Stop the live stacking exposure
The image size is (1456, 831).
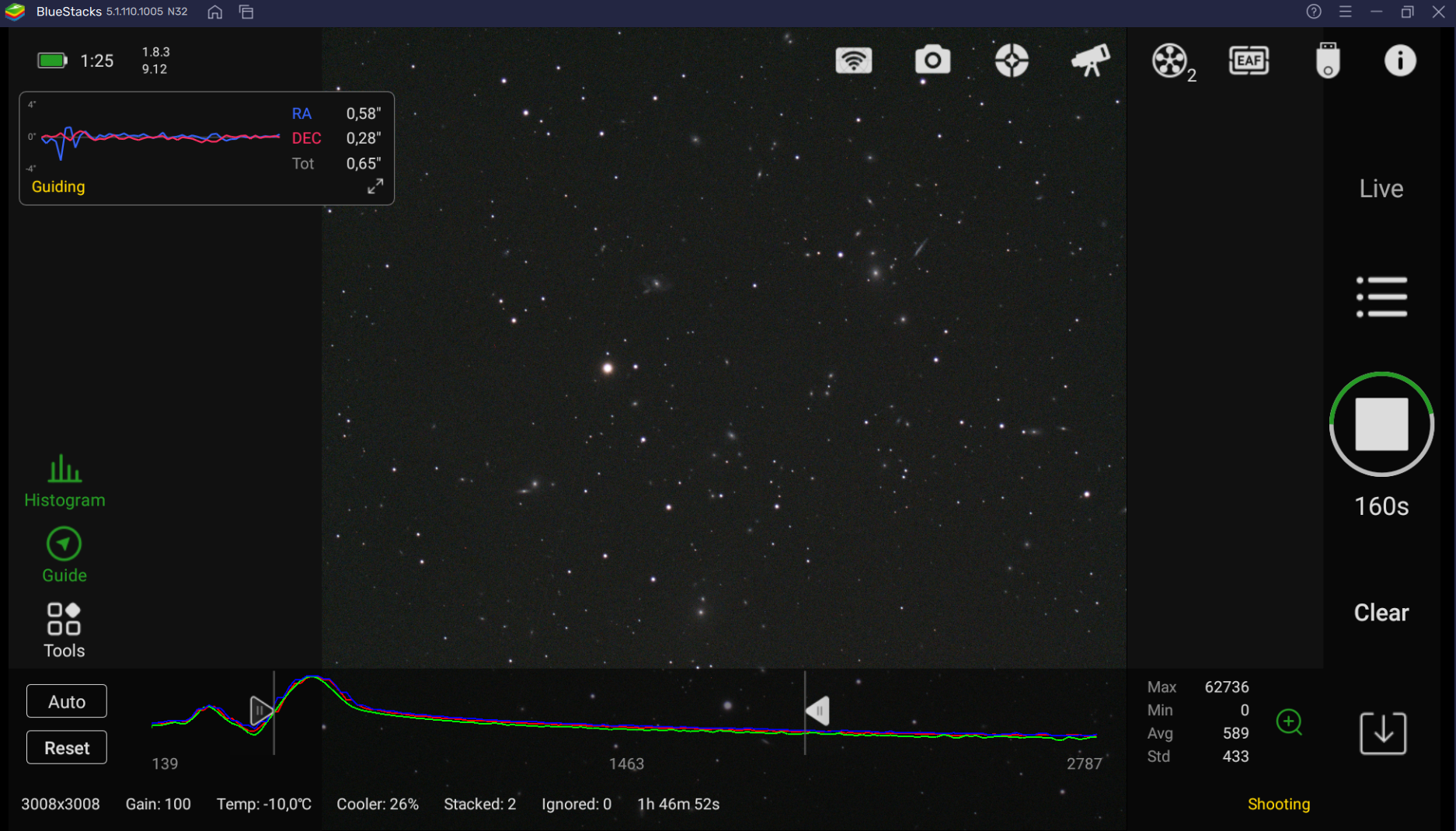point(1381,424)
